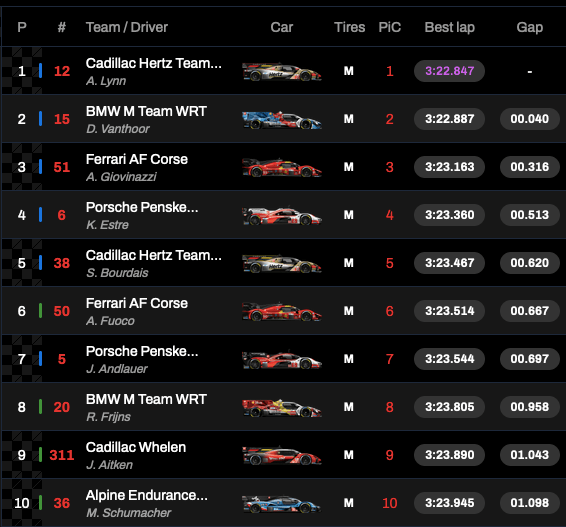
Task: Sort by the Best lap column header
Action: point(449,27)
